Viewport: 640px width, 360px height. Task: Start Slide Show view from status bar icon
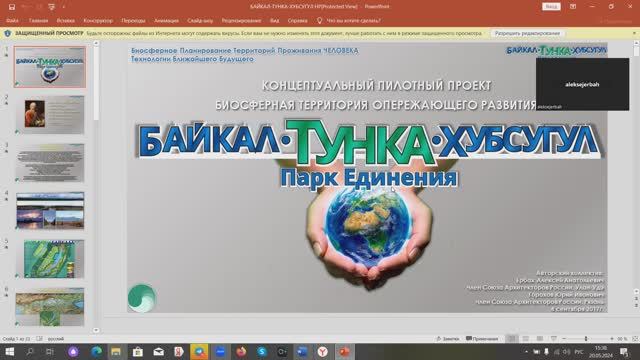click(x=553, y=339)
